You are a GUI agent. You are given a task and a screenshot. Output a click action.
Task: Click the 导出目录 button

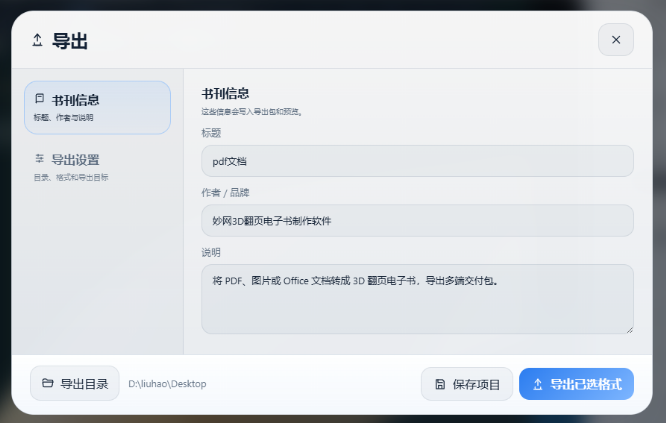[x=75, y=384]
